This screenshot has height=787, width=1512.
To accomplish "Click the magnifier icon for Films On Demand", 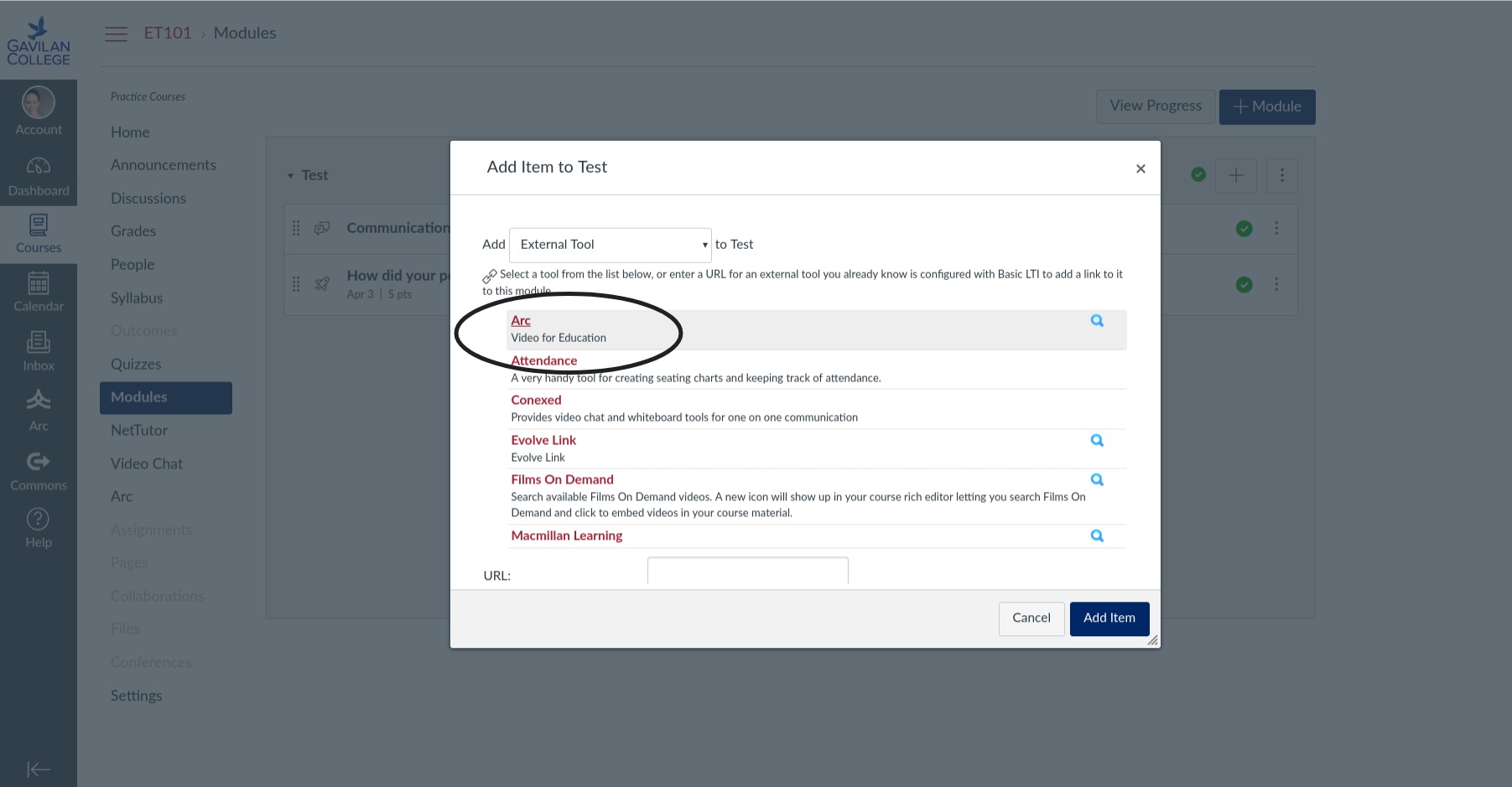I will point(1096,480).
